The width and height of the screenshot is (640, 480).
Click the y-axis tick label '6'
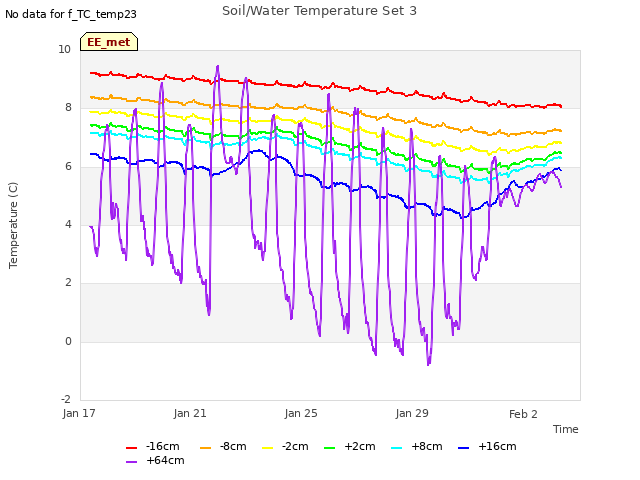68,166
